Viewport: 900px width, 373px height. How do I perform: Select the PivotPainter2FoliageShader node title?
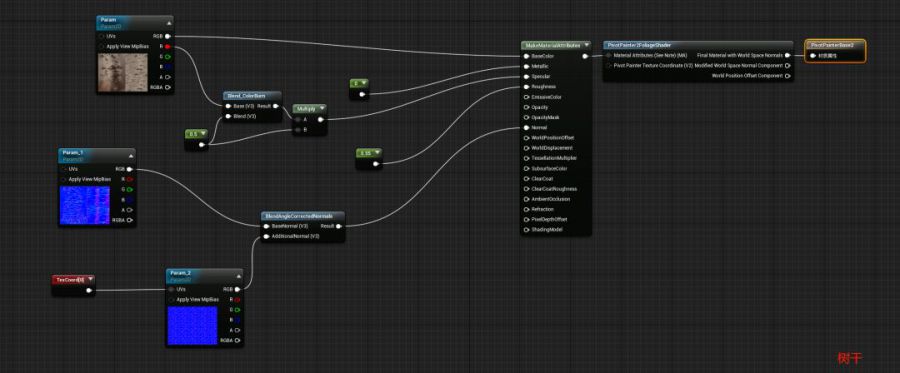(638, 45)
